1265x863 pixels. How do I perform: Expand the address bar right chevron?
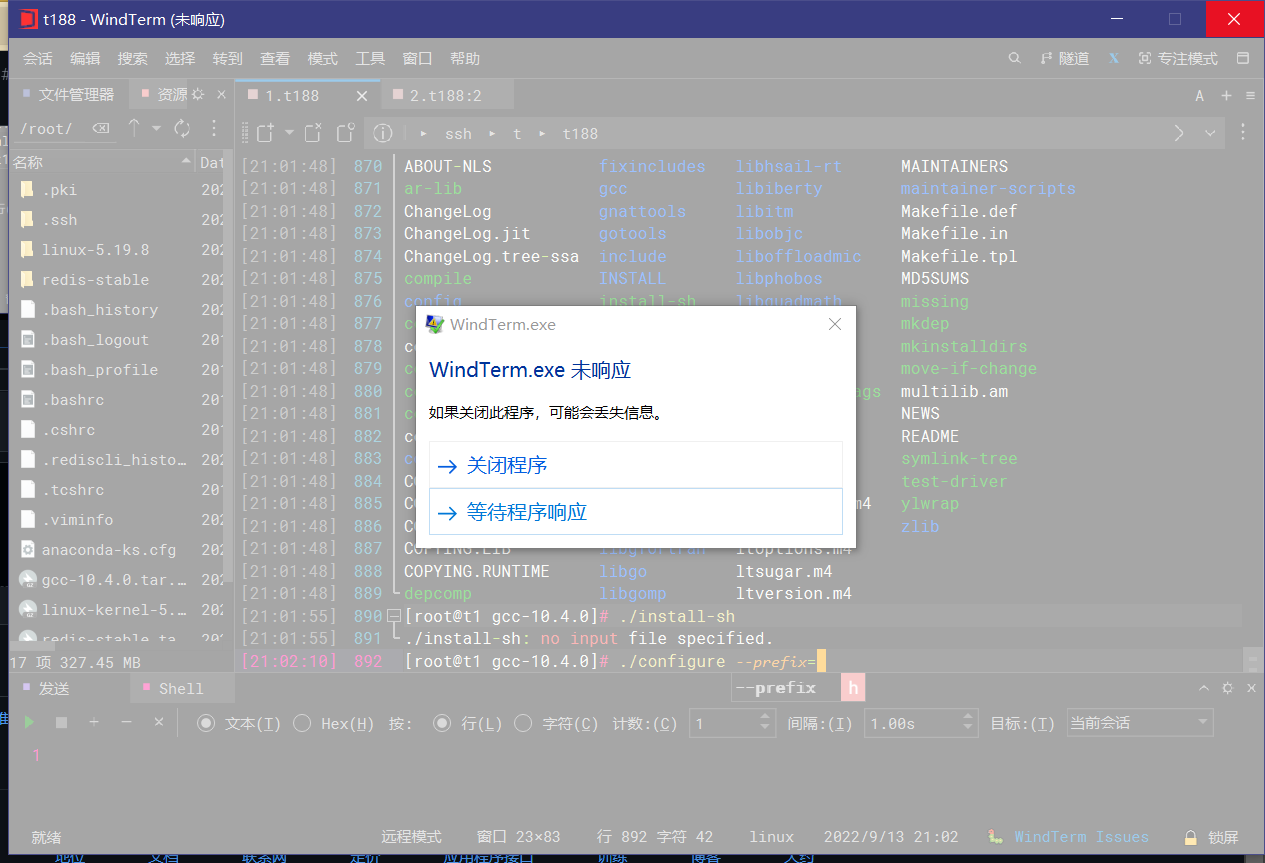(x=1179, y=132)
